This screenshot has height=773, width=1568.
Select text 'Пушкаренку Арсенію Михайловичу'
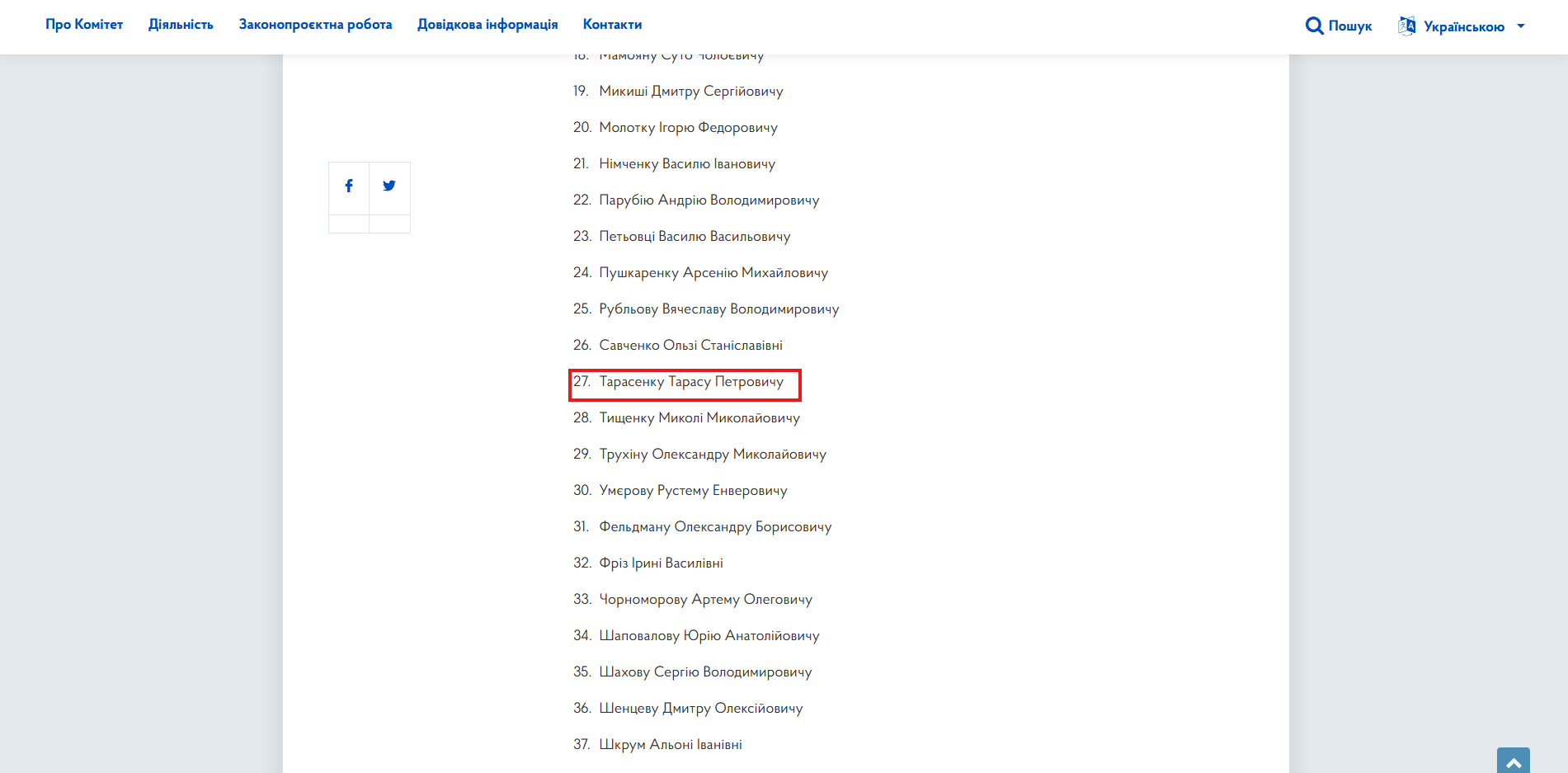tap(713, 273)
